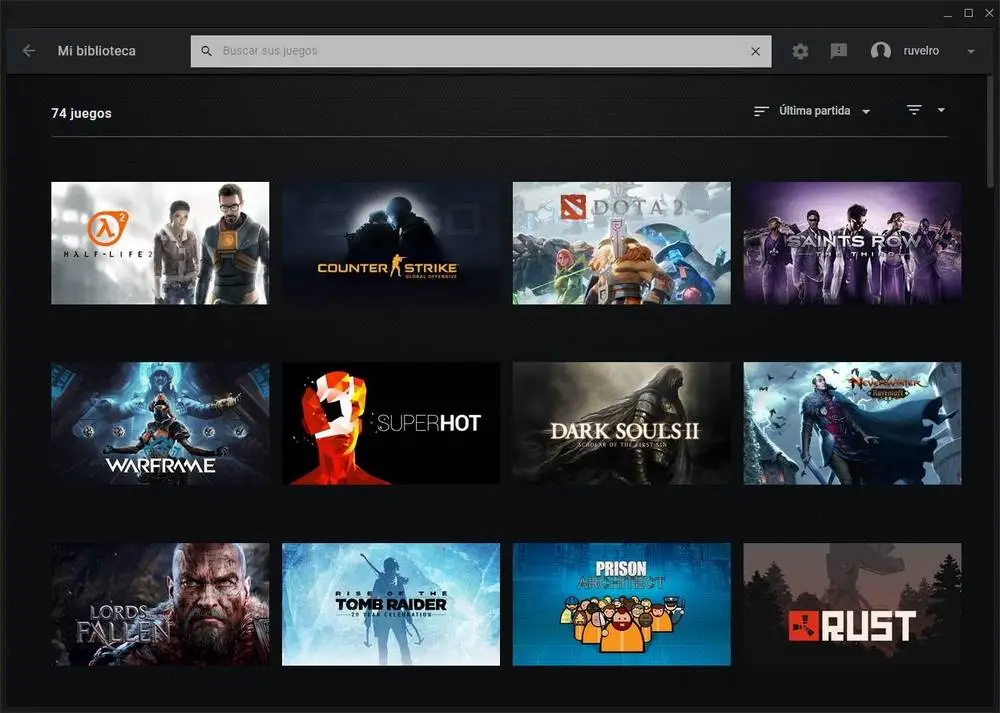Image resolution: width=1000 pixels, height=713 pixels.
Task: Open Counter-Strike Global Offensive tile
Action: [x=391, y=243]
